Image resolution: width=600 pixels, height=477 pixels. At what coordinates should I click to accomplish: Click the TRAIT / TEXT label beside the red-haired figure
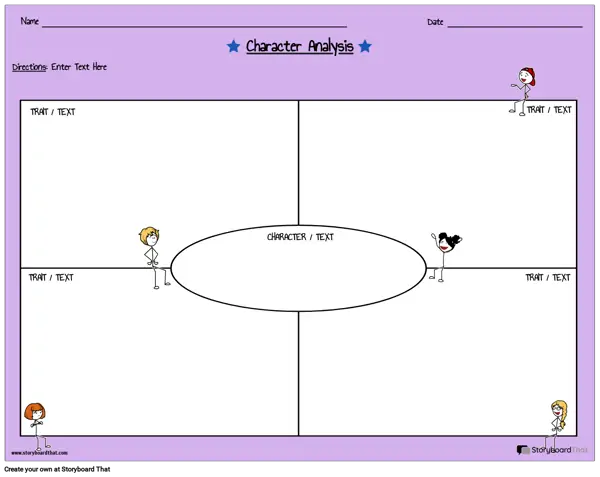click(x=549, y=110)
